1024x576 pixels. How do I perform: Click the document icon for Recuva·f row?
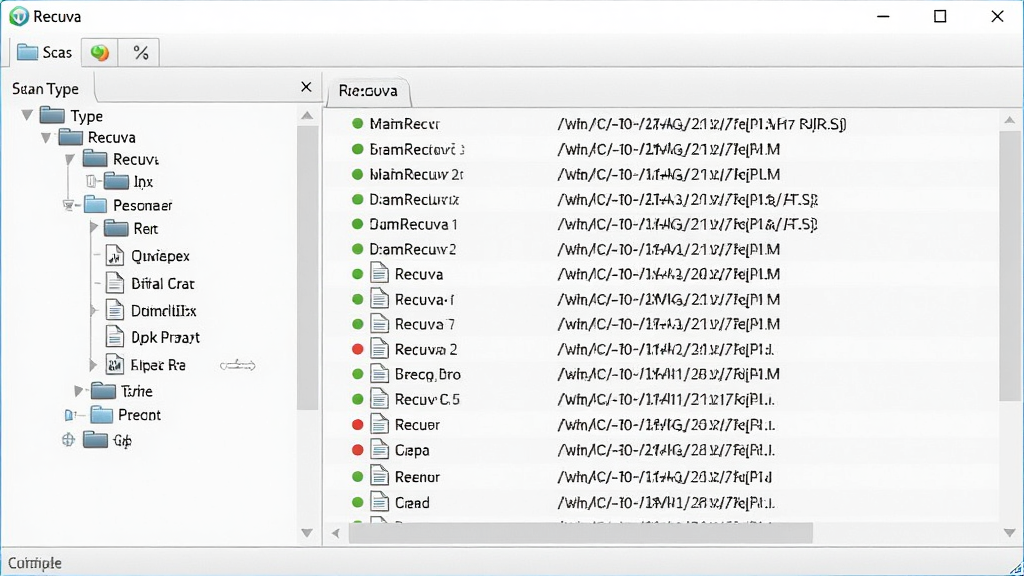click(x=379, y=298)
